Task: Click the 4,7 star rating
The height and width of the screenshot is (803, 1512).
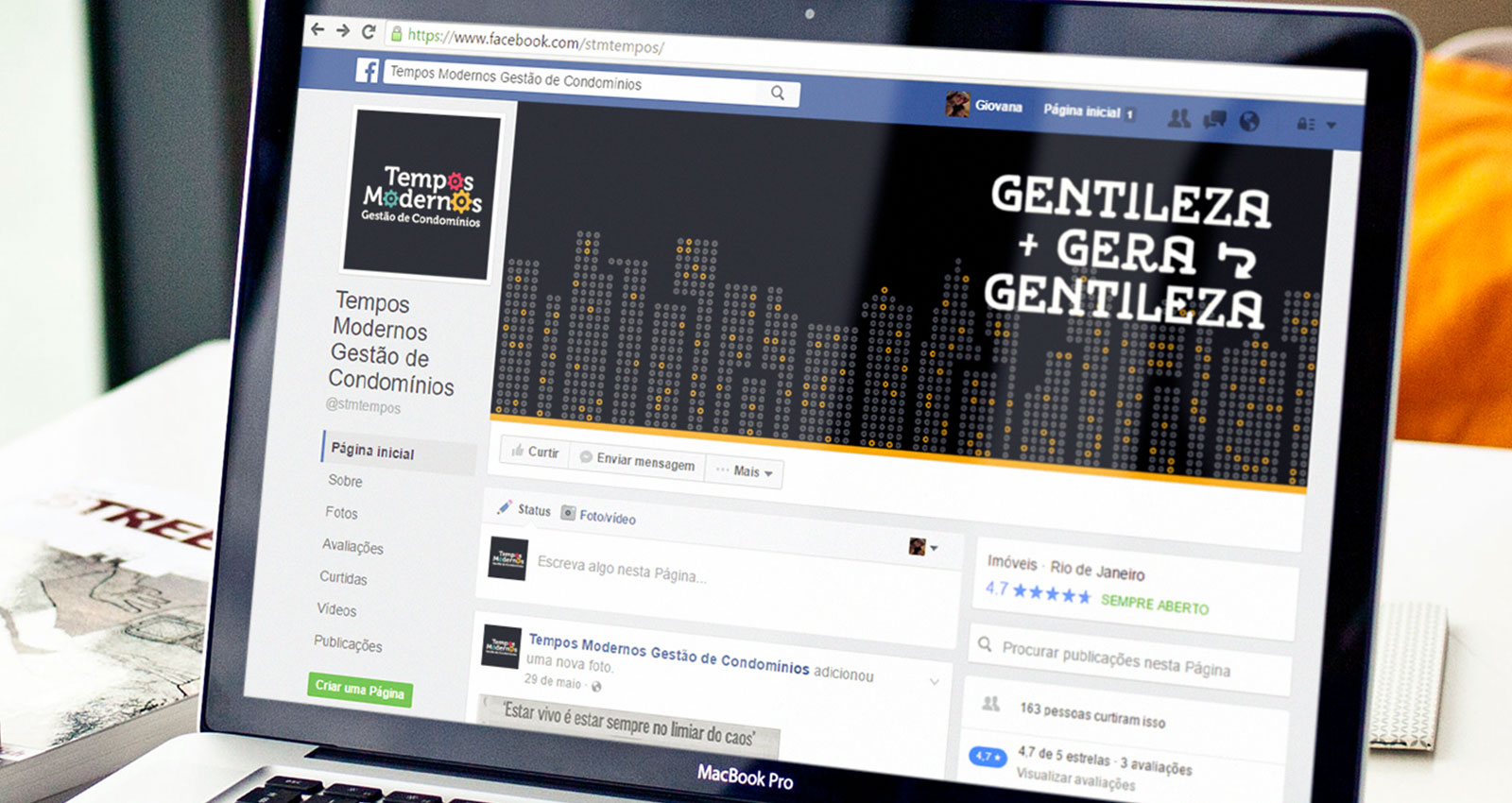Action: pyautogui.click(x=1038, y=592)
